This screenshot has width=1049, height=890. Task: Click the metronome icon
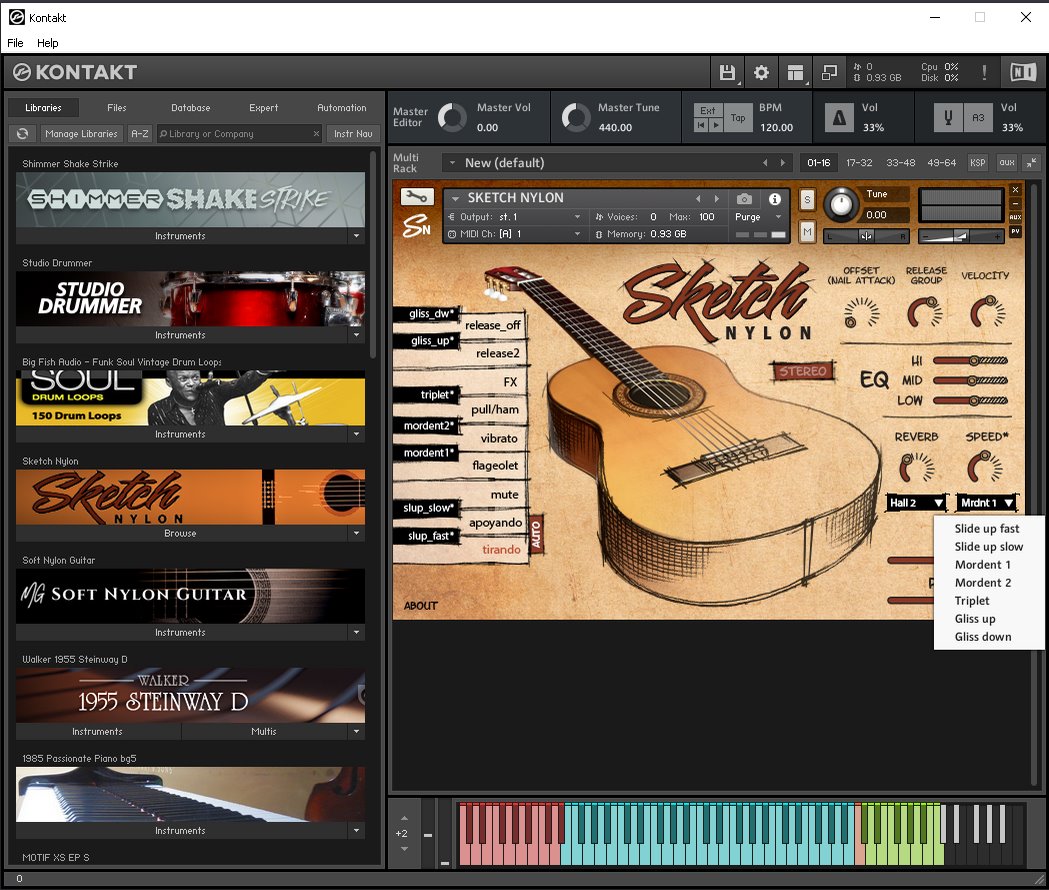tap(839, 119)
